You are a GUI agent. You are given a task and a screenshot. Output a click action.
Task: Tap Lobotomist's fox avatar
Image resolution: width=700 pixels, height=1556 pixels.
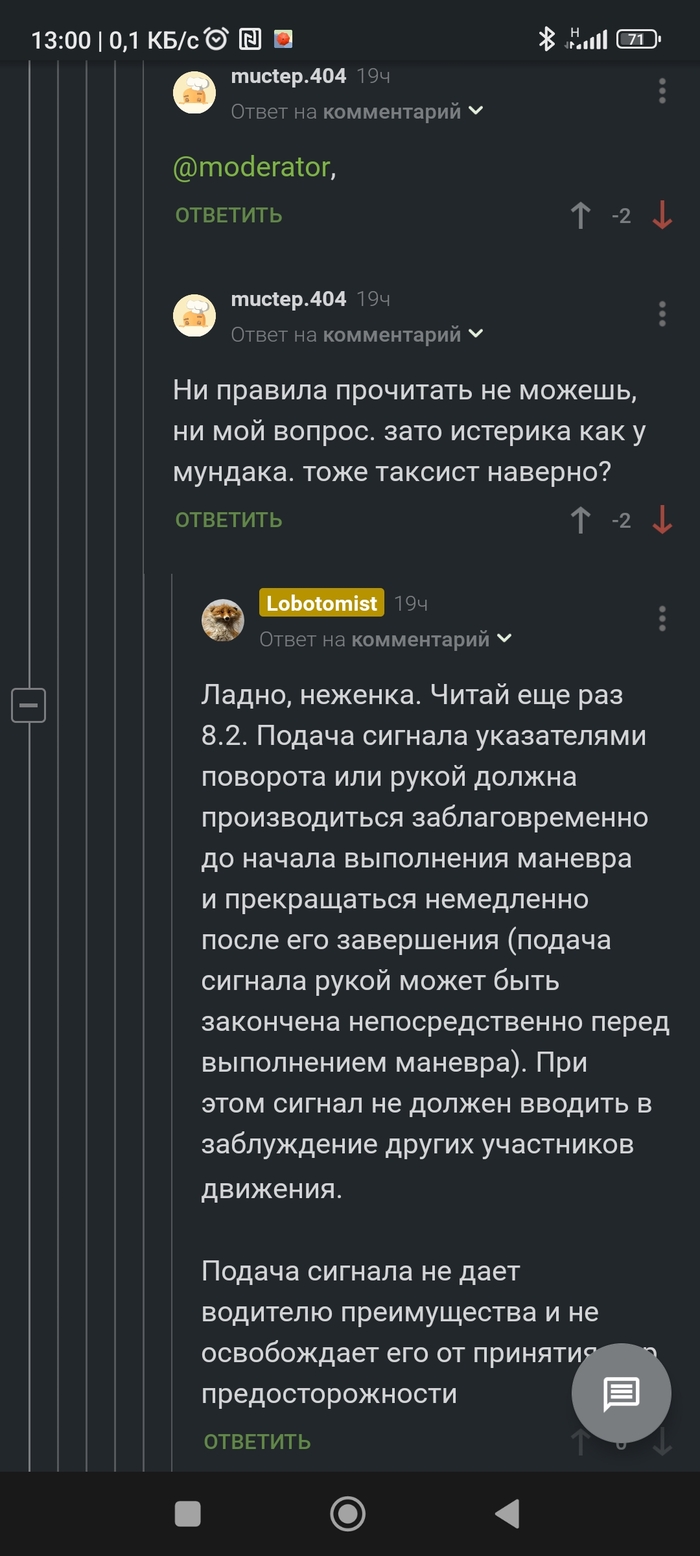coord(223,620)
